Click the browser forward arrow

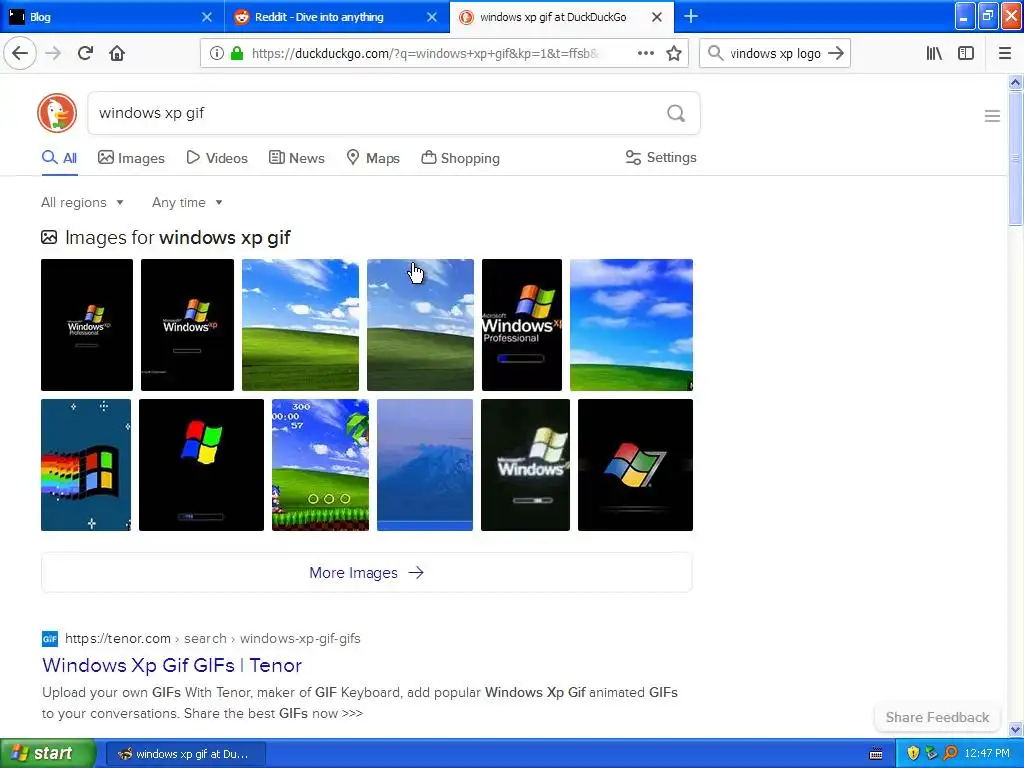pos(53,53)
